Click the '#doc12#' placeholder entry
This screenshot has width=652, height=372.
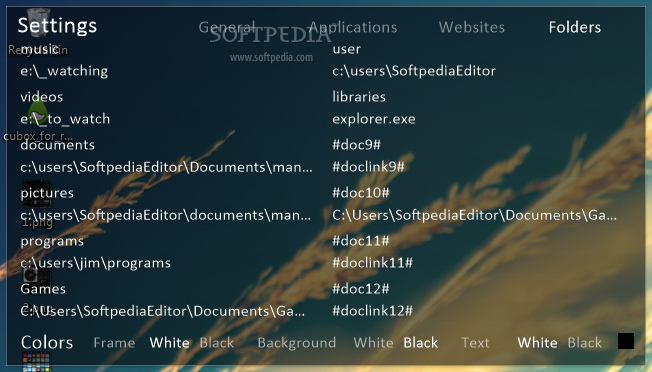361,289
